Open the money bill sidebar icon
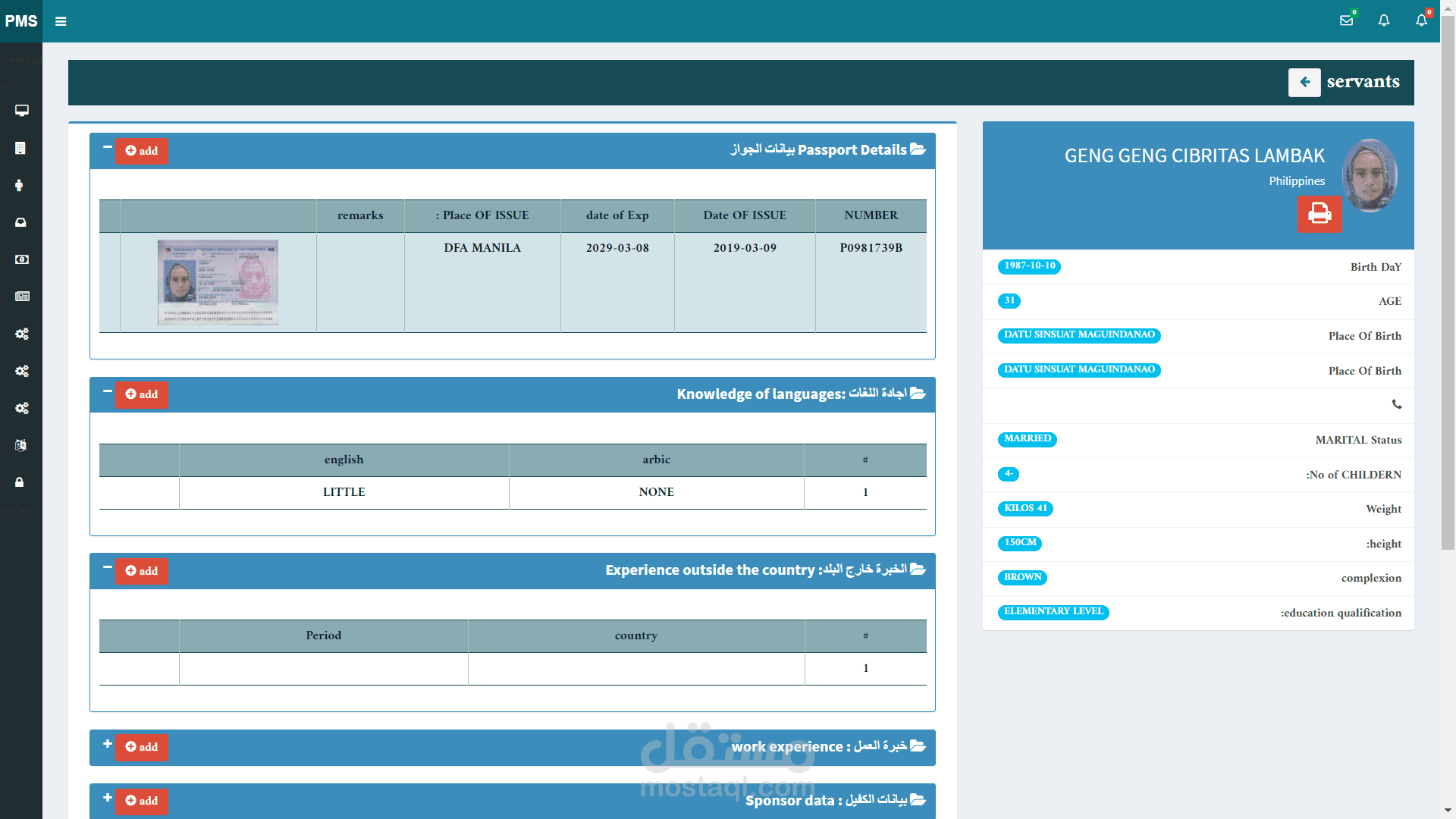The height and width of the screenshot is (819, 1456). click(21, 259)
